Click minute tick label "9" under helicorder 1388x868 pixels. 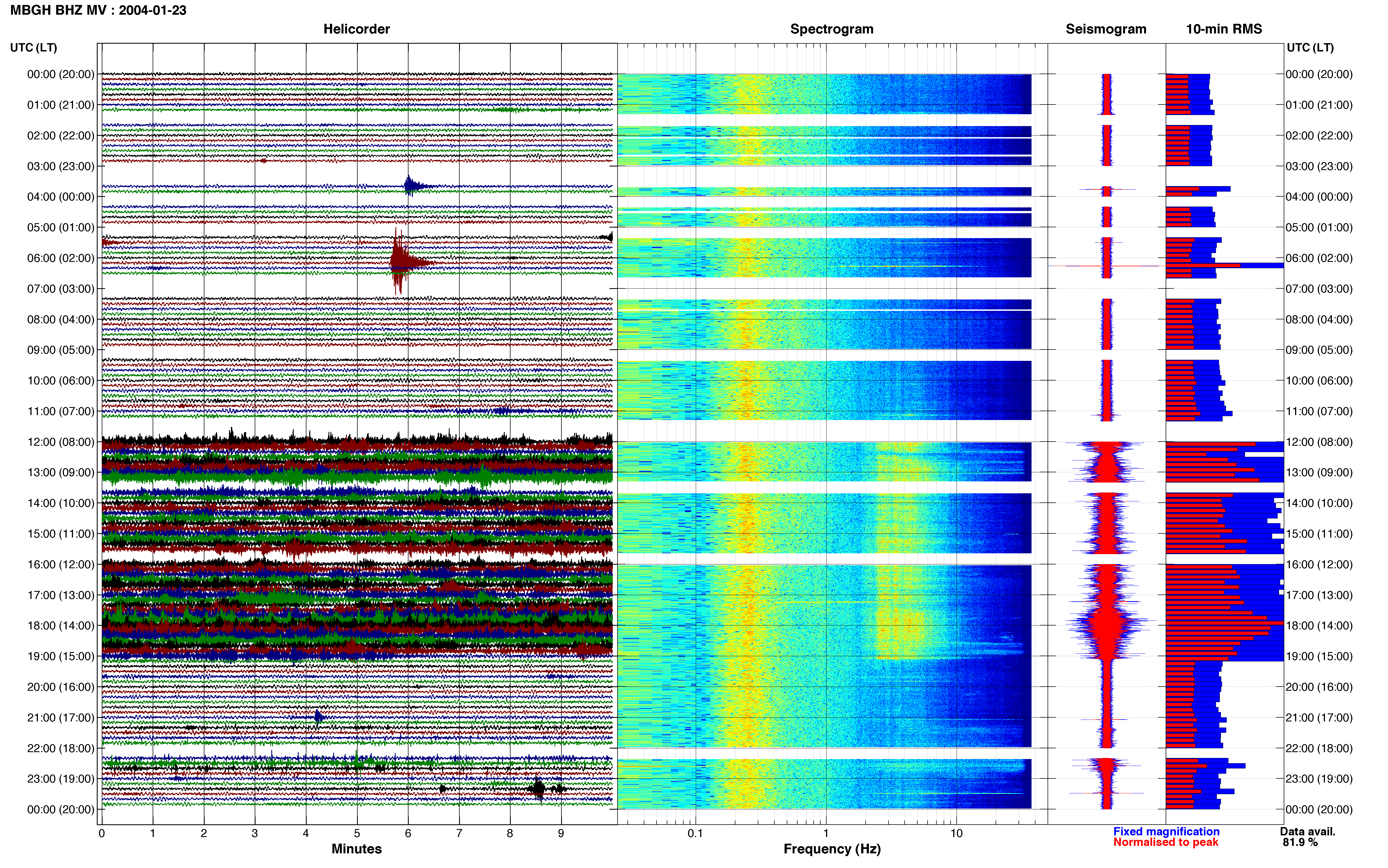pos(561,833)
